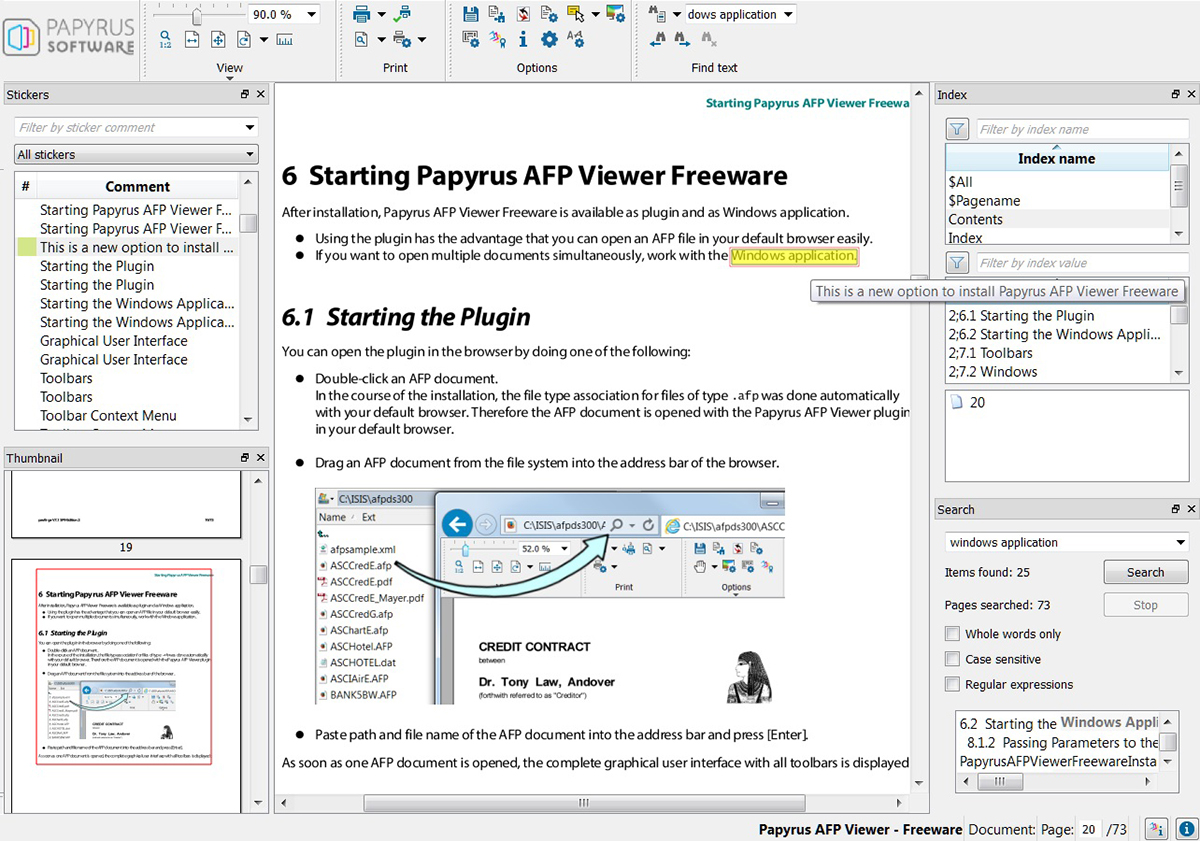
Task: Select '2;7.2 Windows' index value
Action: pos(993,372)
